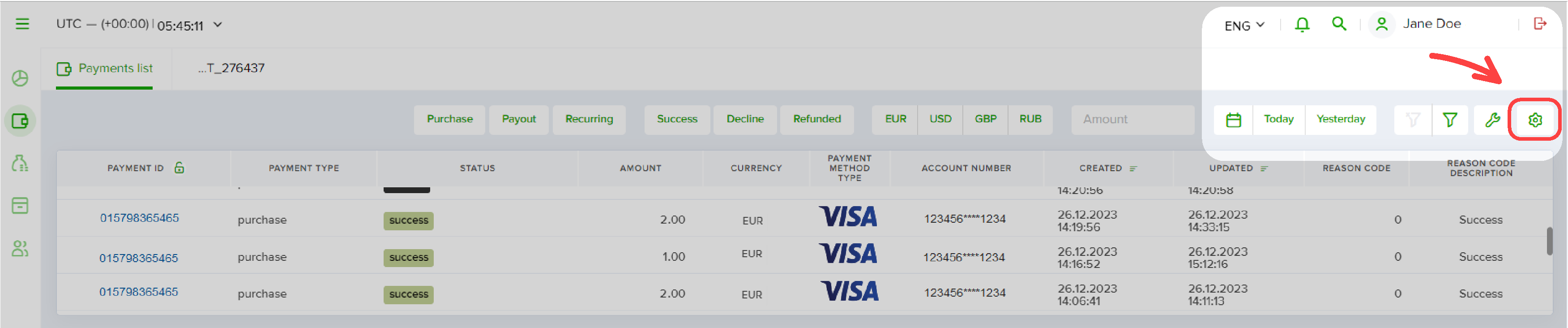The height and width of the screenshot is (328, 1568).
Task: Open notifications bell
Action: point(1301,24)
